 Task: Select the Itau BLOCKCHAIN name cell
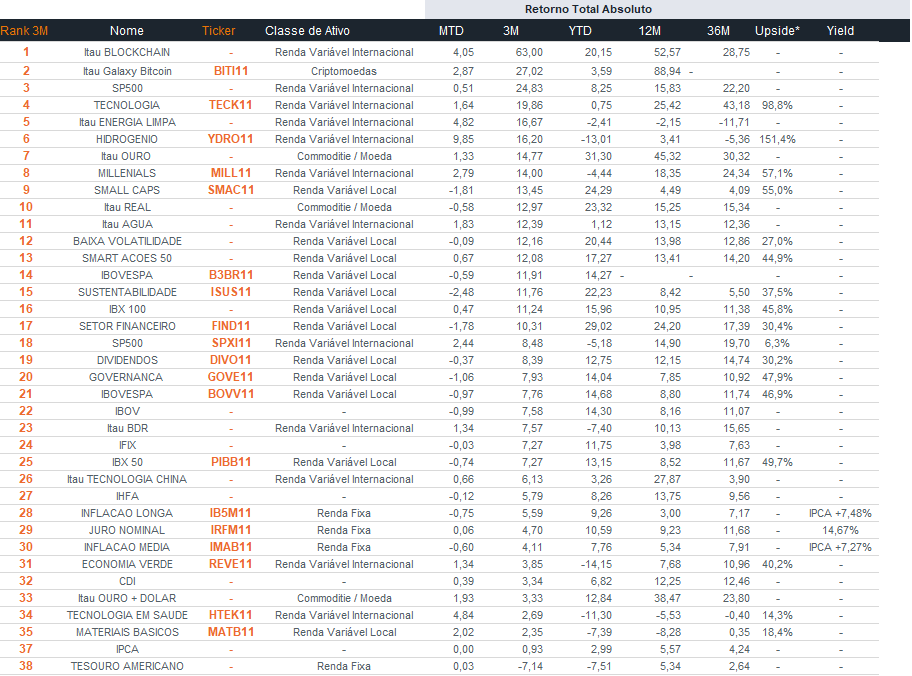point(127,52)
